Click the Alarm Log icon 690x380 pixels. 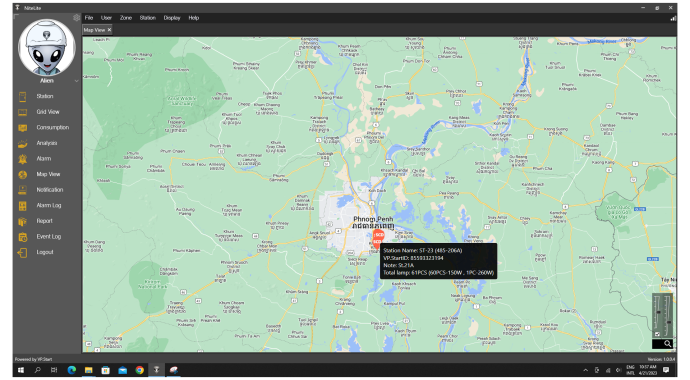point(22,205)
